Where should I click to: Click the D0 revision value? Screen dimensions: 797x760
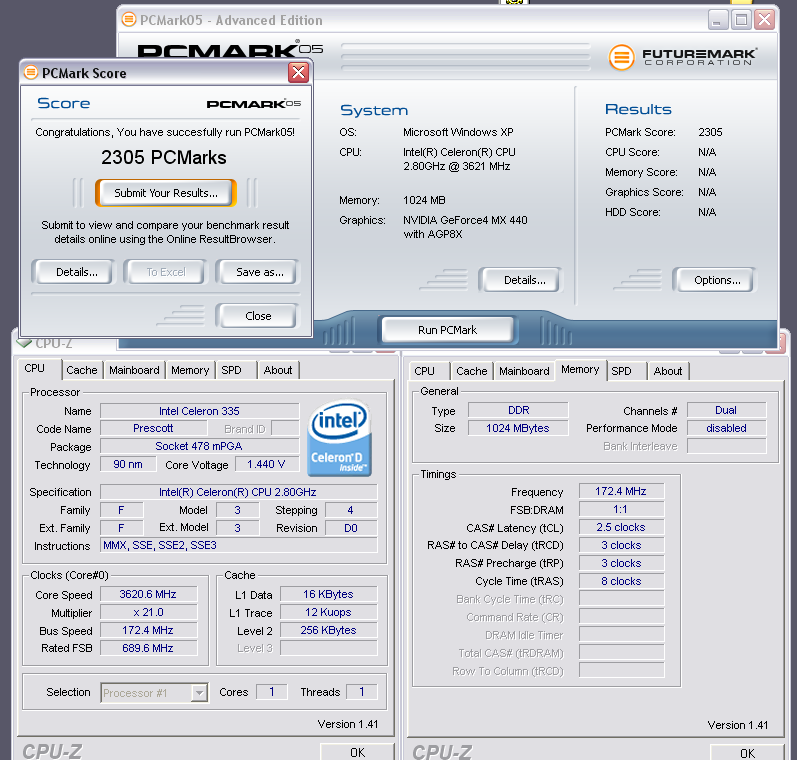[351, 528]
